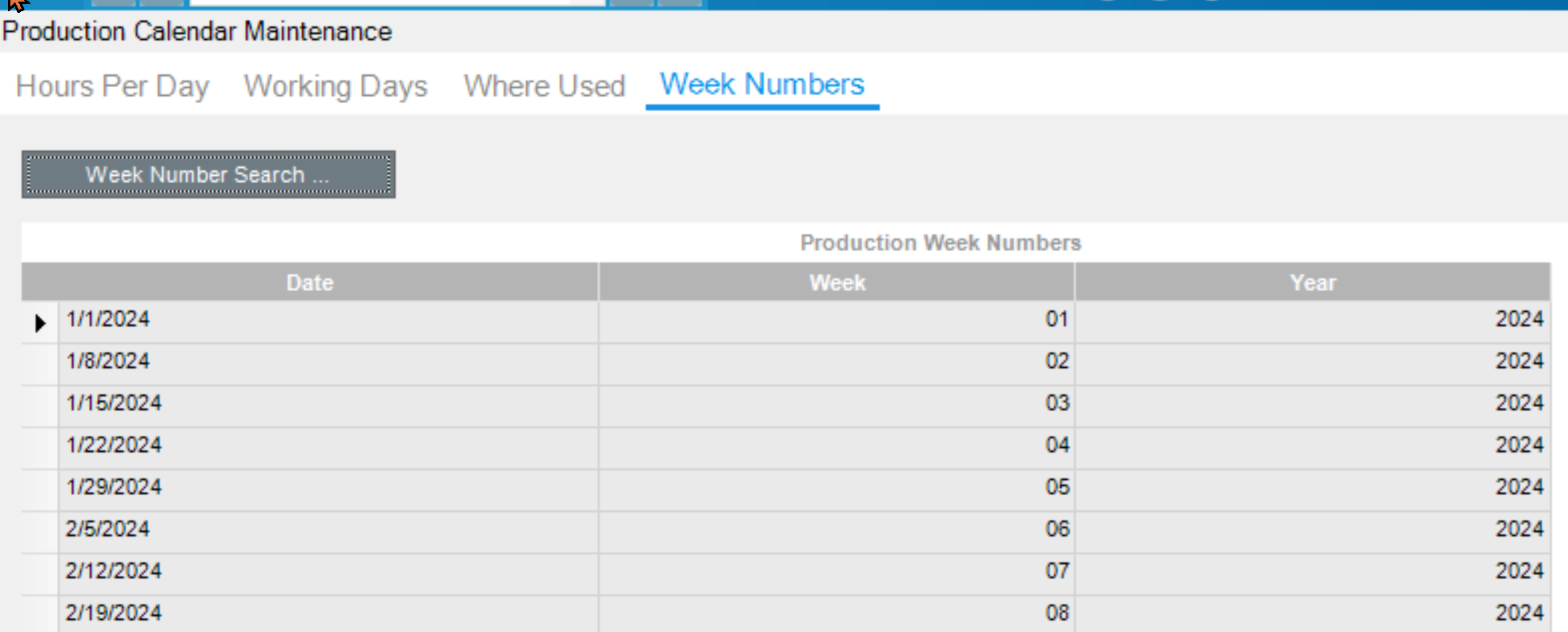Image resolution: width=1568 pixels, height=632 pixels.
Task: Click year 2024 in the 1/15/2024 row
Action: point(1313,406)
